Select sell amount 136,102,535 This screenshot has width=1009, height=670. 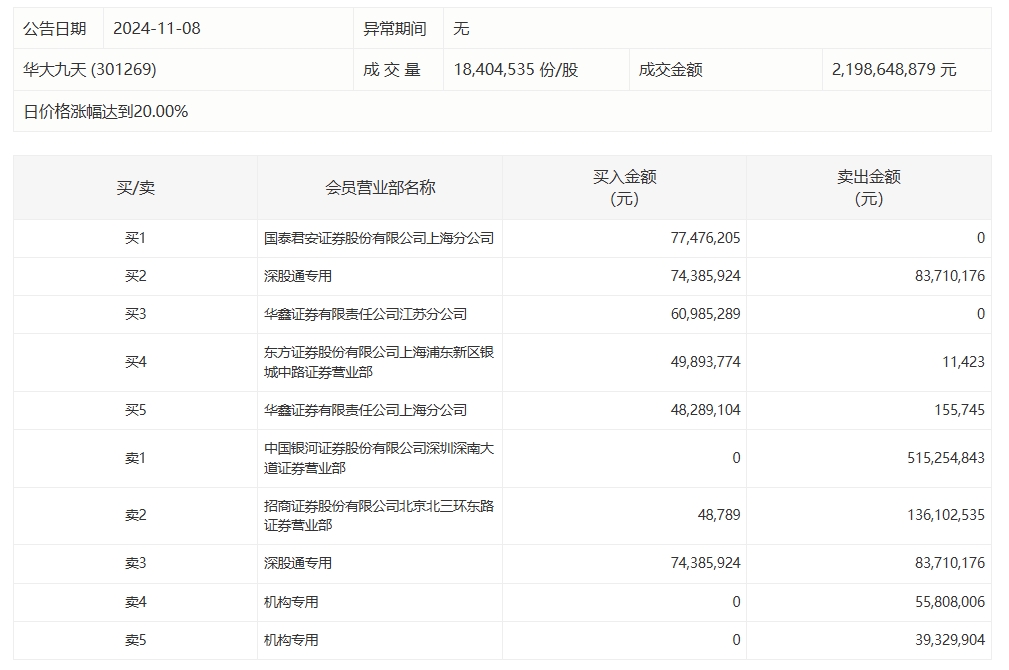(x=946, y=516)
